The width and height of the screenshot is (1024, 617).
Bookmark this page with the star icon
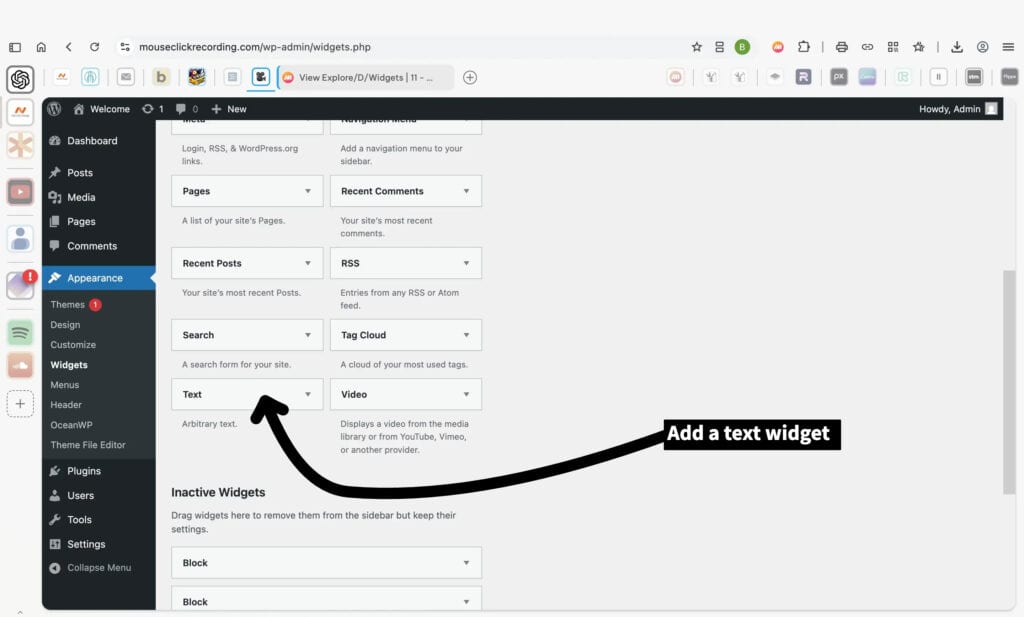click(697, 46)
